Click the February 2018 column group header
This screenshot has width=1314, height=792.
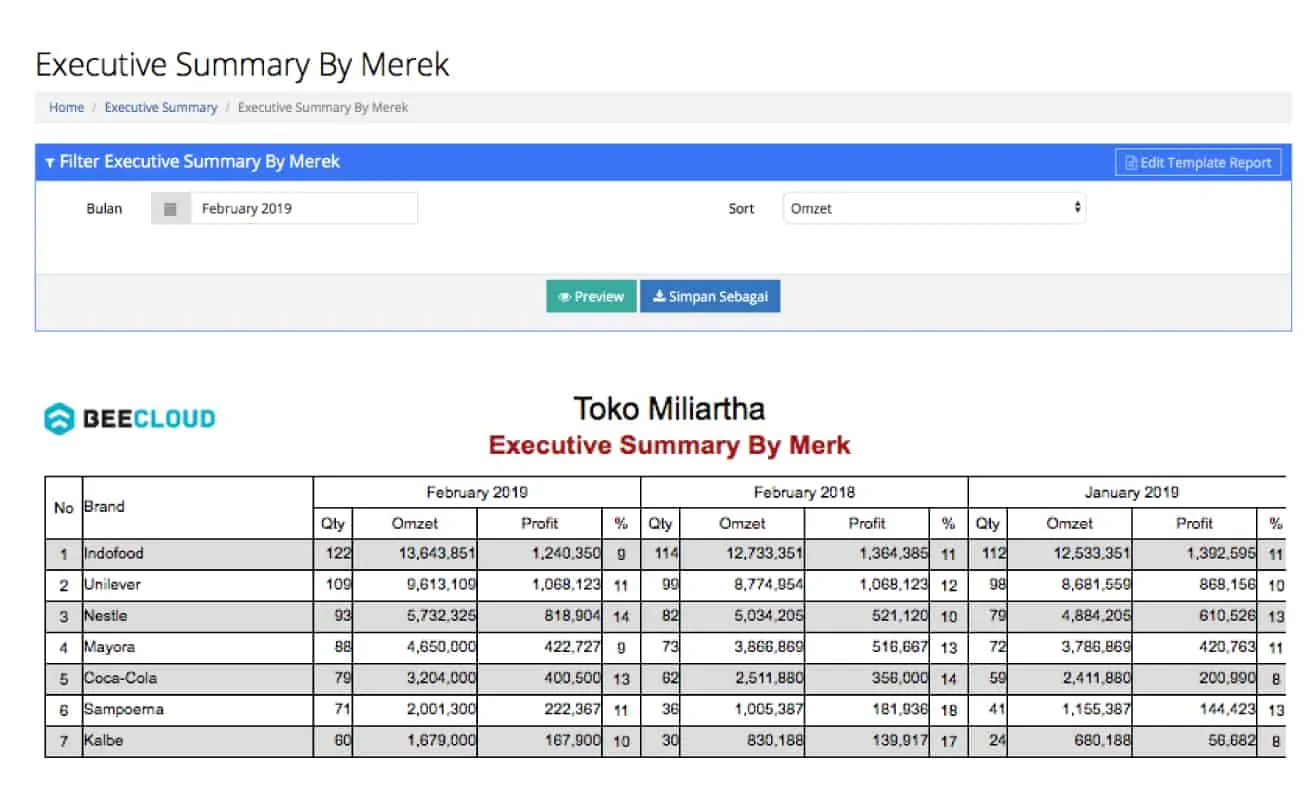(804, 492)
